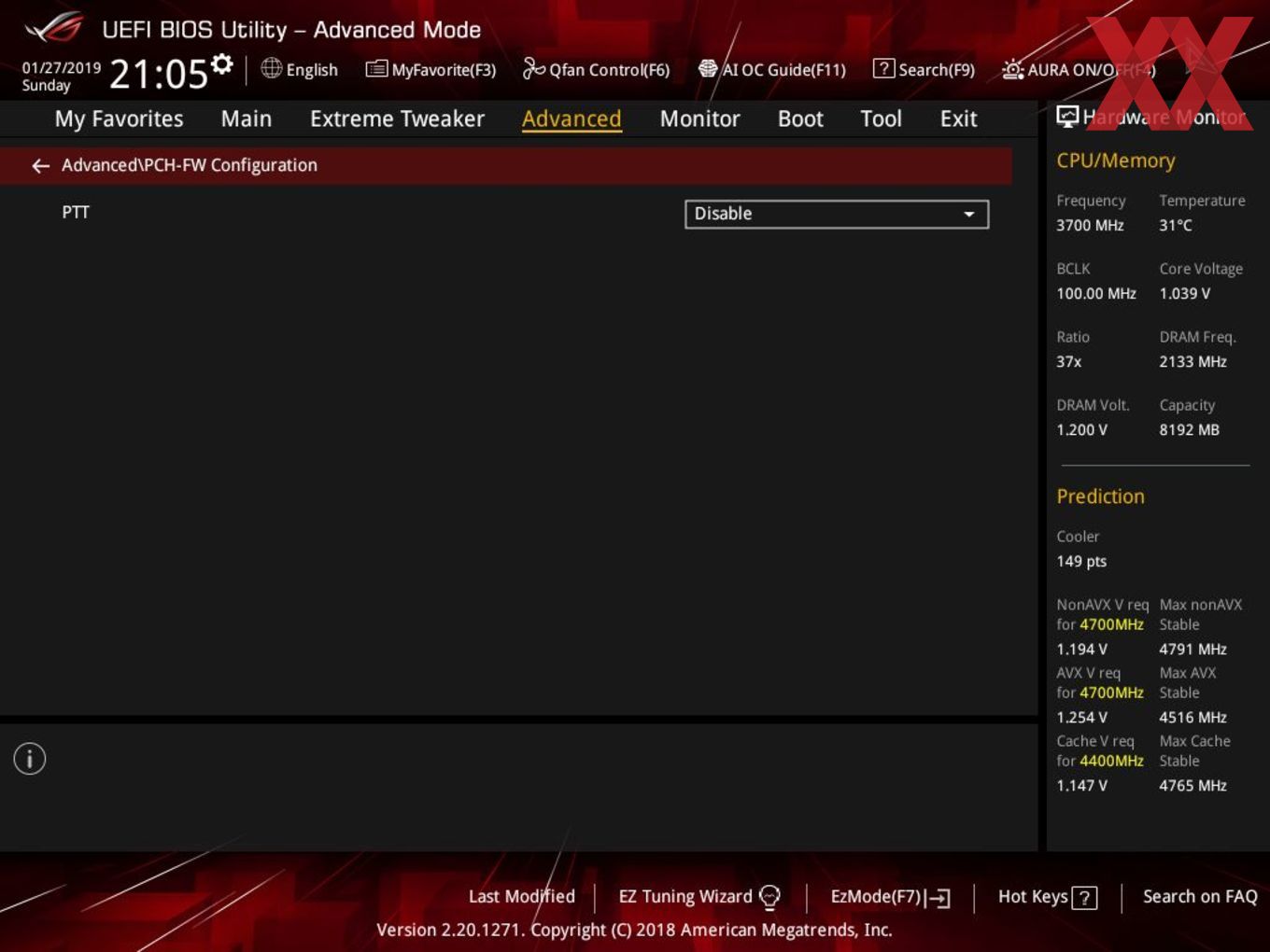Open MyFavorite(F3)
Screen dimensions: 1270x952
(x=430, y=69)
